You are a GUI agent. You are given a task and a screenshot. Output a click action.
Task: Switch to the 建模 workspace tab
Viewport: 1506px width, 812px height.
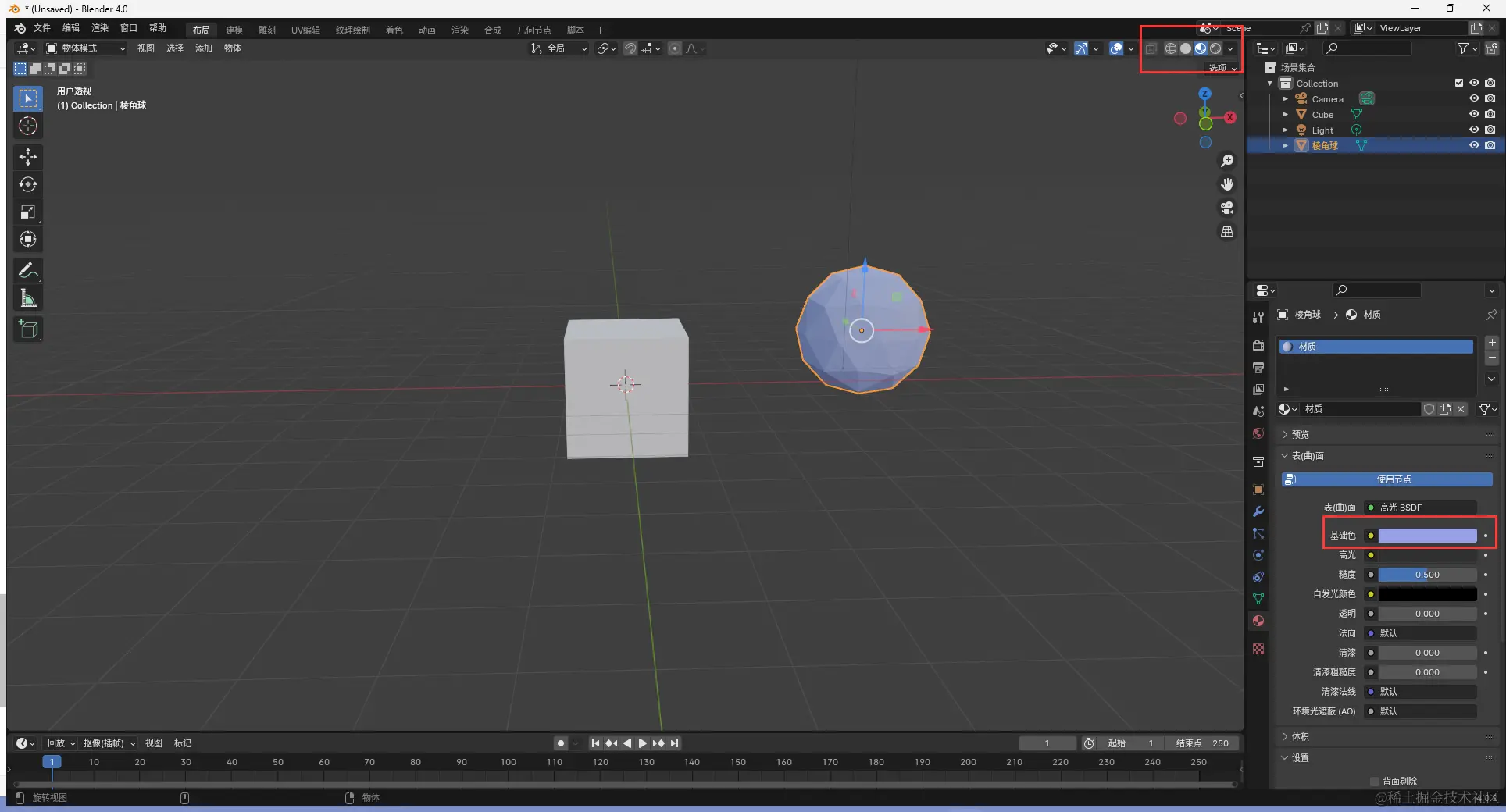(234, 30)
